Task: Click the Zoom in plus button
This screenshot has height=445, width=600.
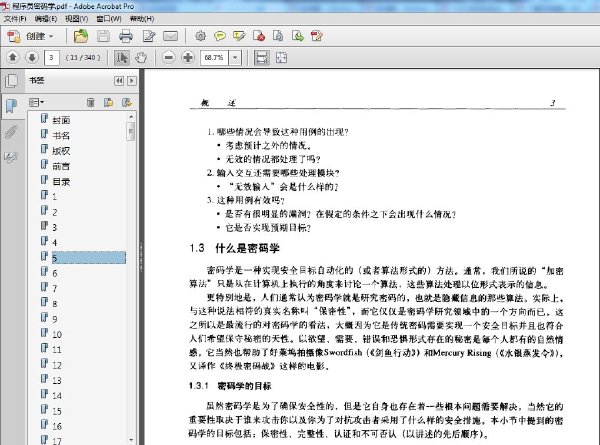Action: click(188, 58)
